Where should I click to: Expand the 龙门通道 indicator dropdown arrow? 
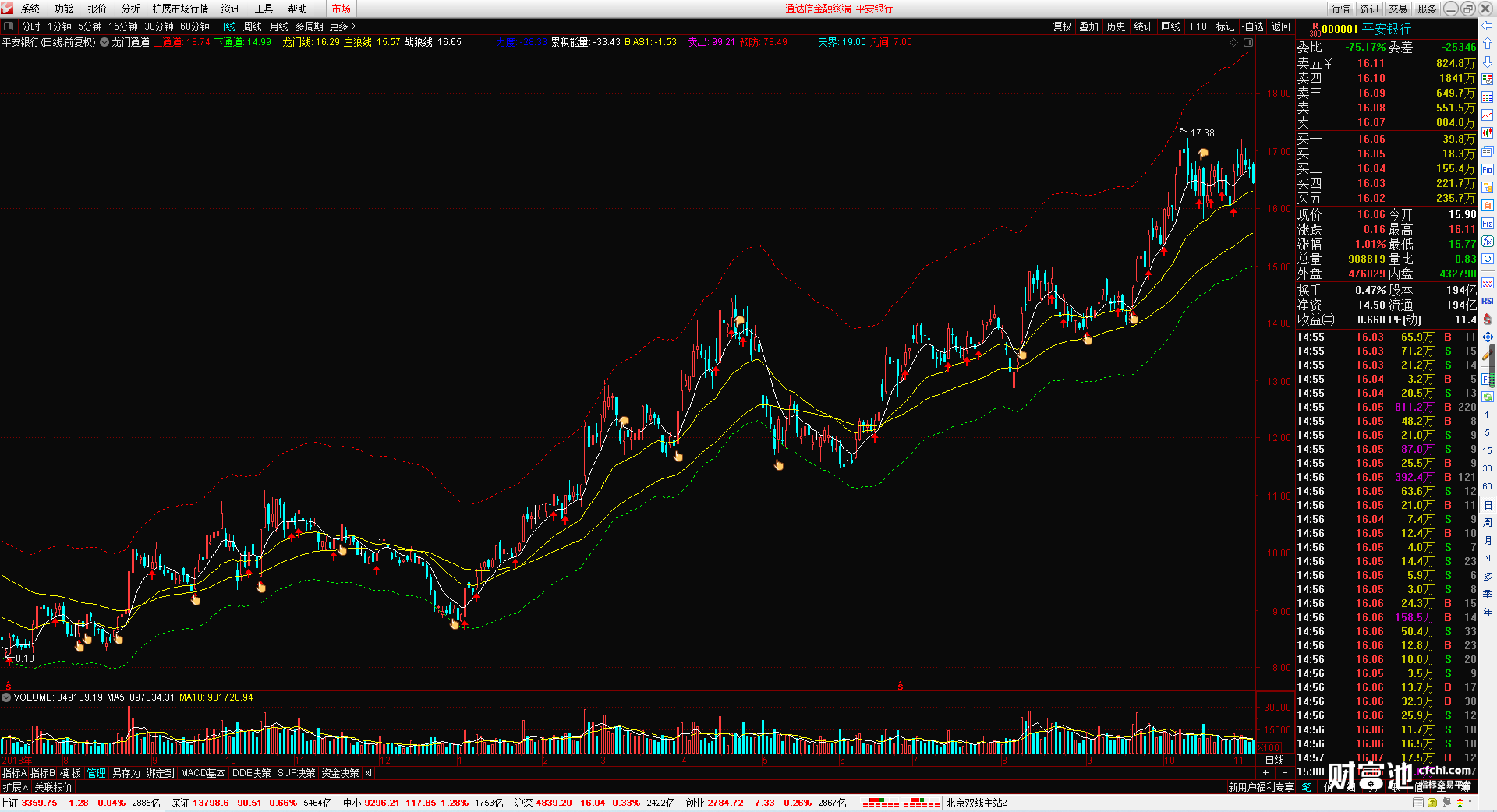(x=104, y=42)
